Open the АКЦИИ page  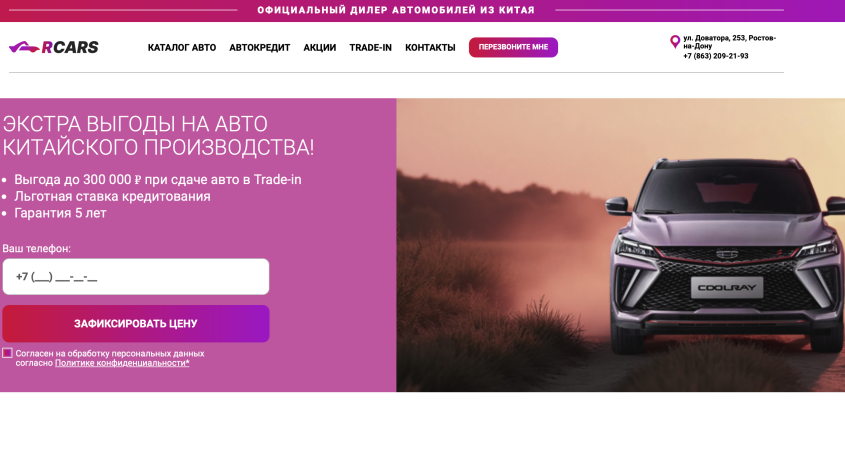pos(320,47)
